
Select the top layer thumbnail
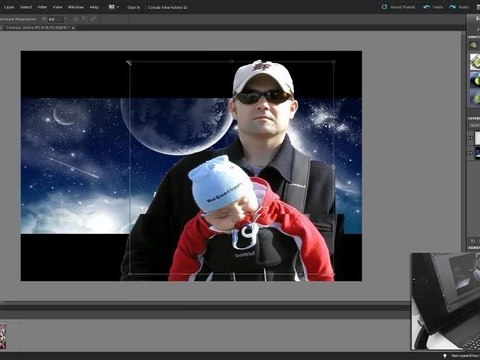(477, 137)
